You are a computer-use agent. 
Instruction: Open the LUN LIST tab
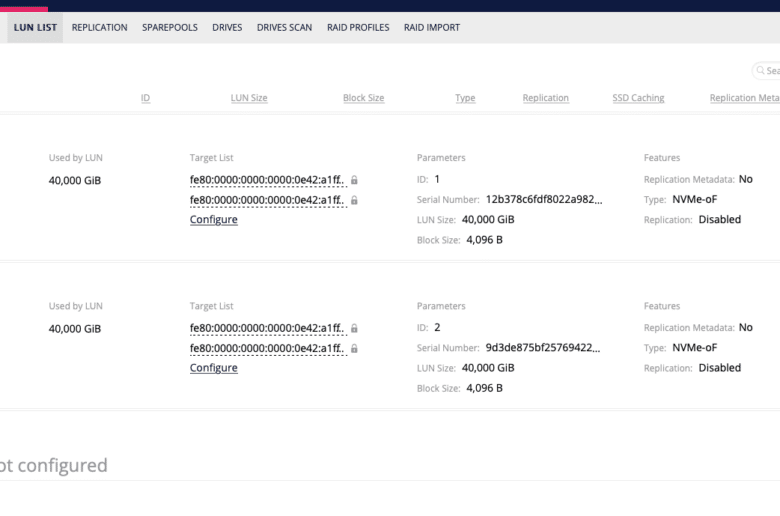pos(35,27)
